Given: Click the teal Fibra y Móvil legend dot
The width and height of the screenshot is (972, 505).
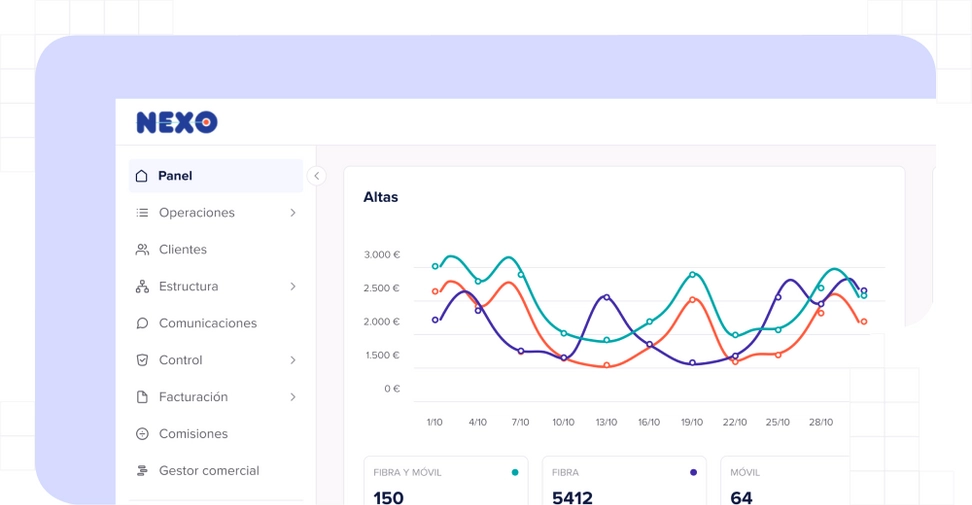Looking at the screenshot, I should (515, 472).
